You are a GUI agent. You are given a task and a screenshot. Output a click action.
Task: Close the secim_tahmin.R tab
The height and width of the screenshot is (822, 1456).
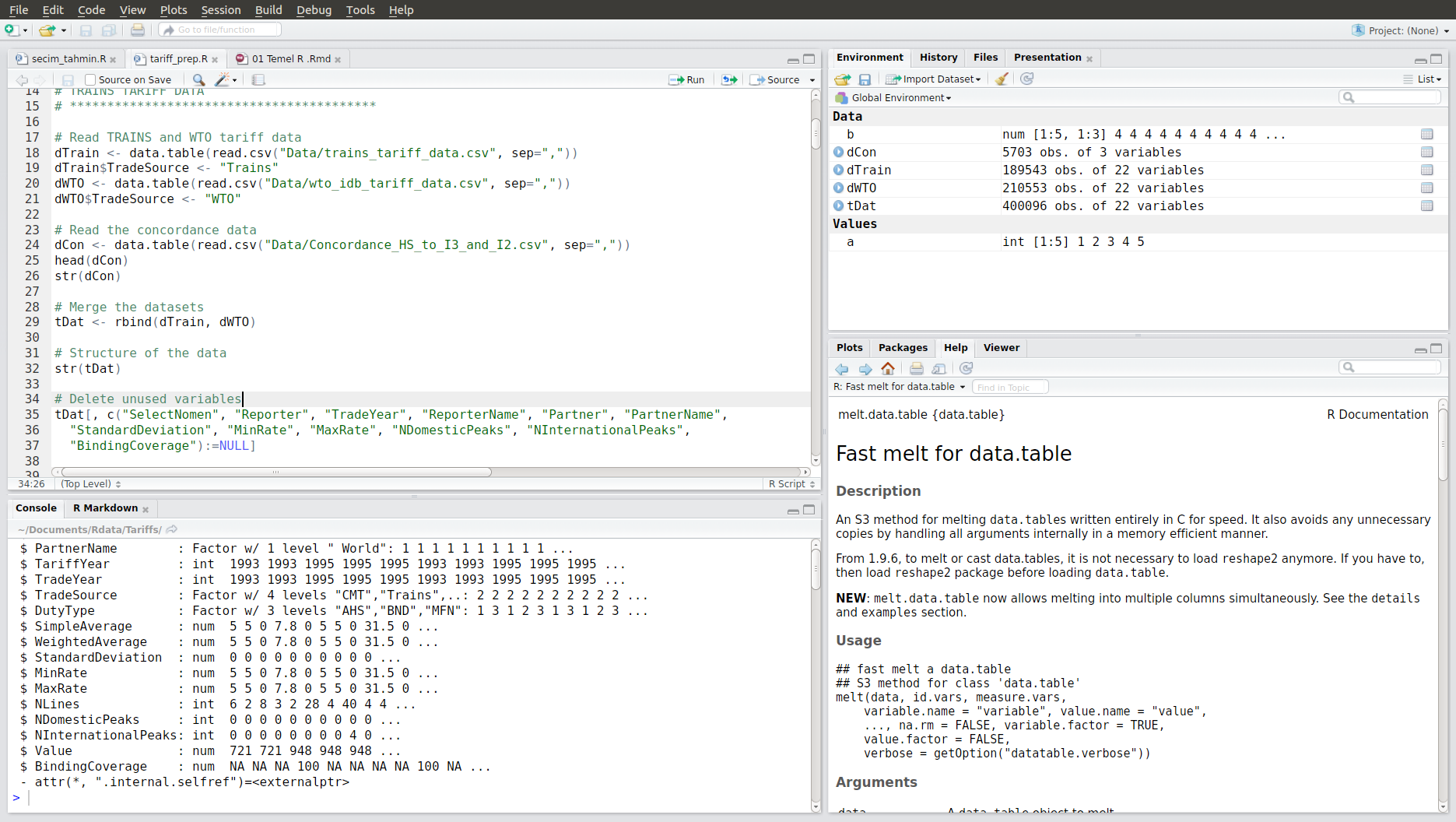113,60
